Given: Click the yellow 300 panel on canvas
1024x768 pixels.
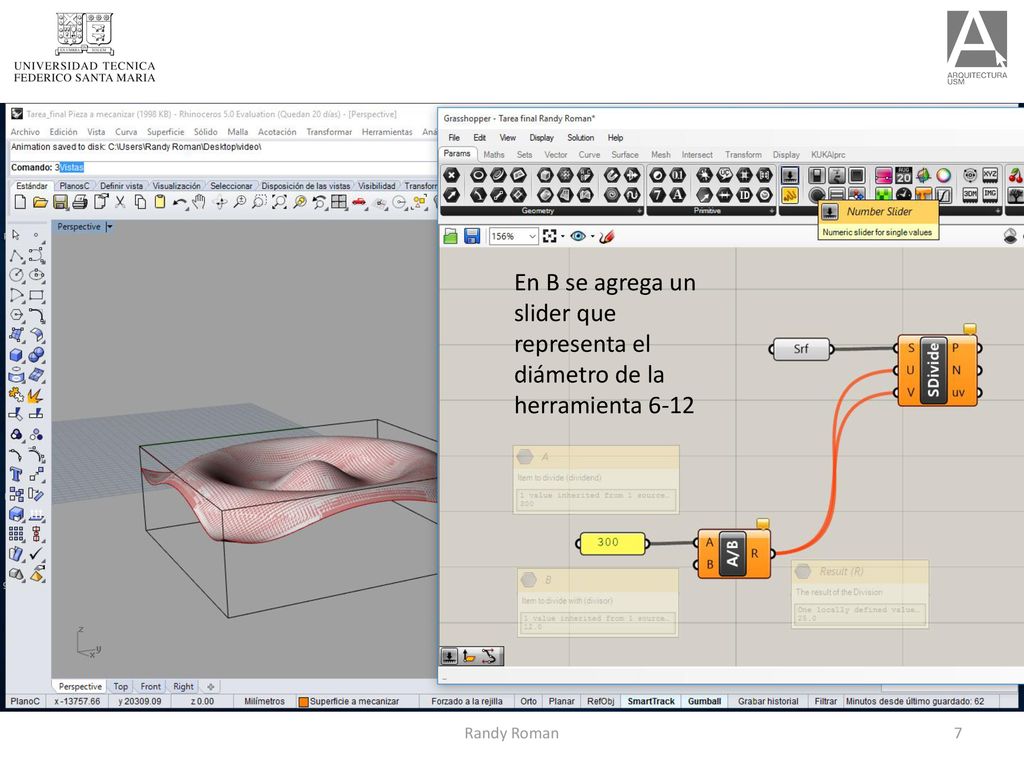Looking at the screenshot, I should coord(612,542).
